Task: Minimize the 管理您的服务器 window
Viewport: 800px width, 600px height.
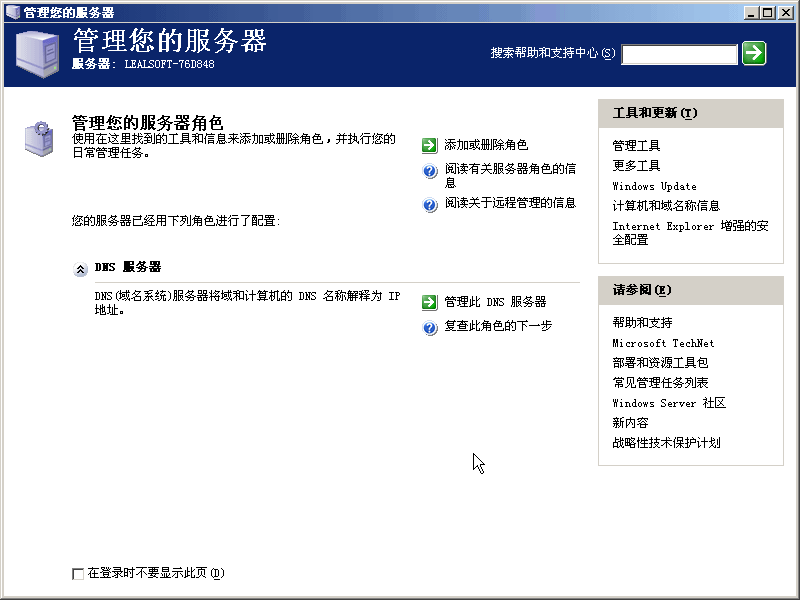Action: (751, 13)
